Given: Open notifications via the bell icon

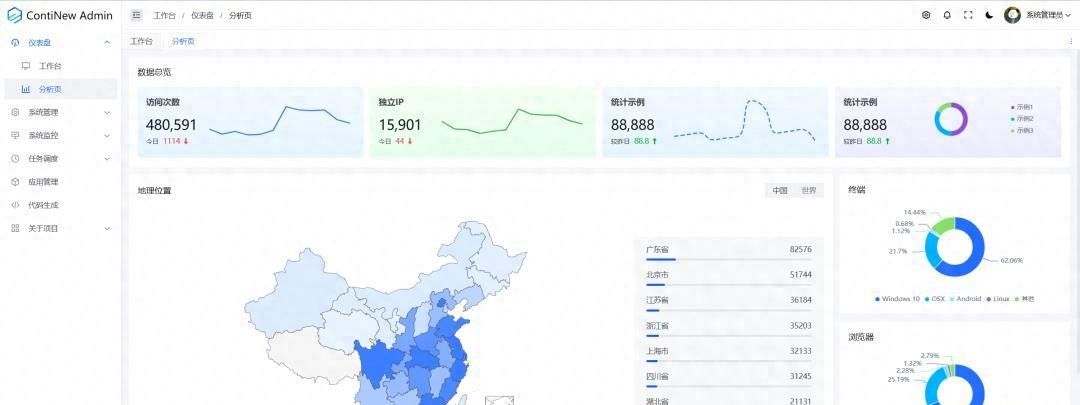Looking at the screenshot, I should point(947,15).
